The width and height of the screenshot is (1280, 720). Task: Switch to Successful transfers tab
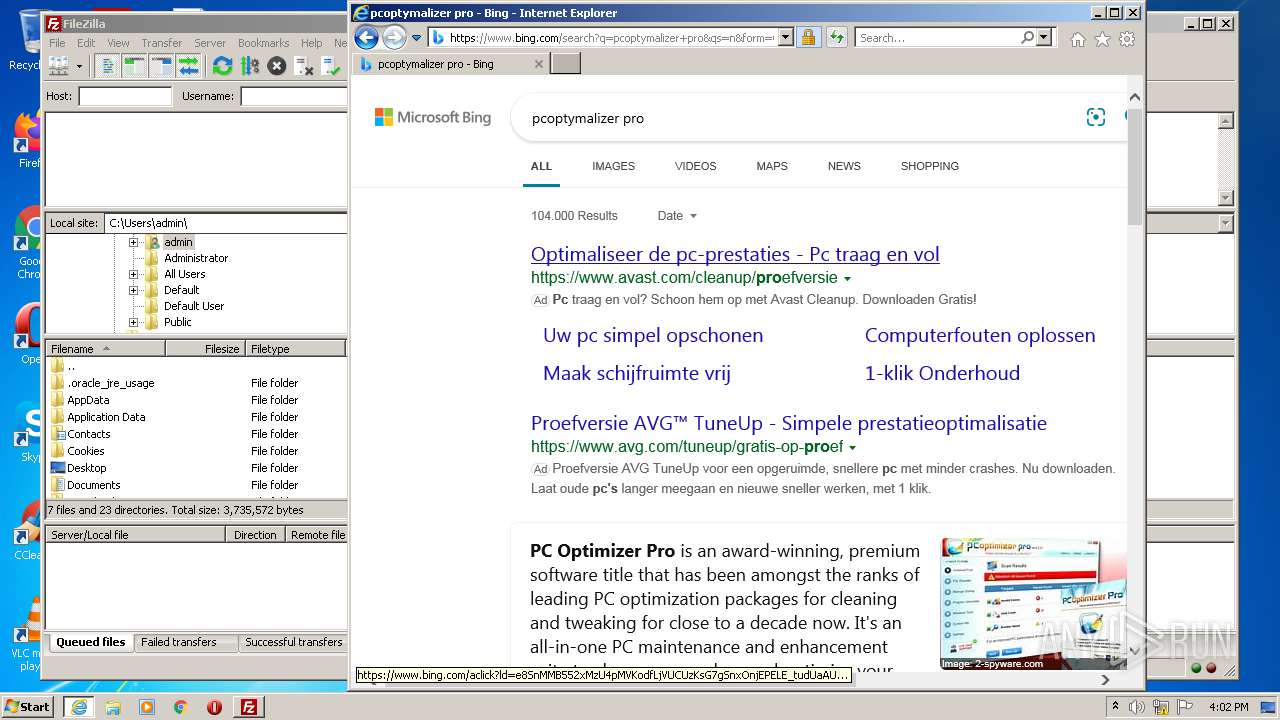pyautogui.click(x=294, y=643)
